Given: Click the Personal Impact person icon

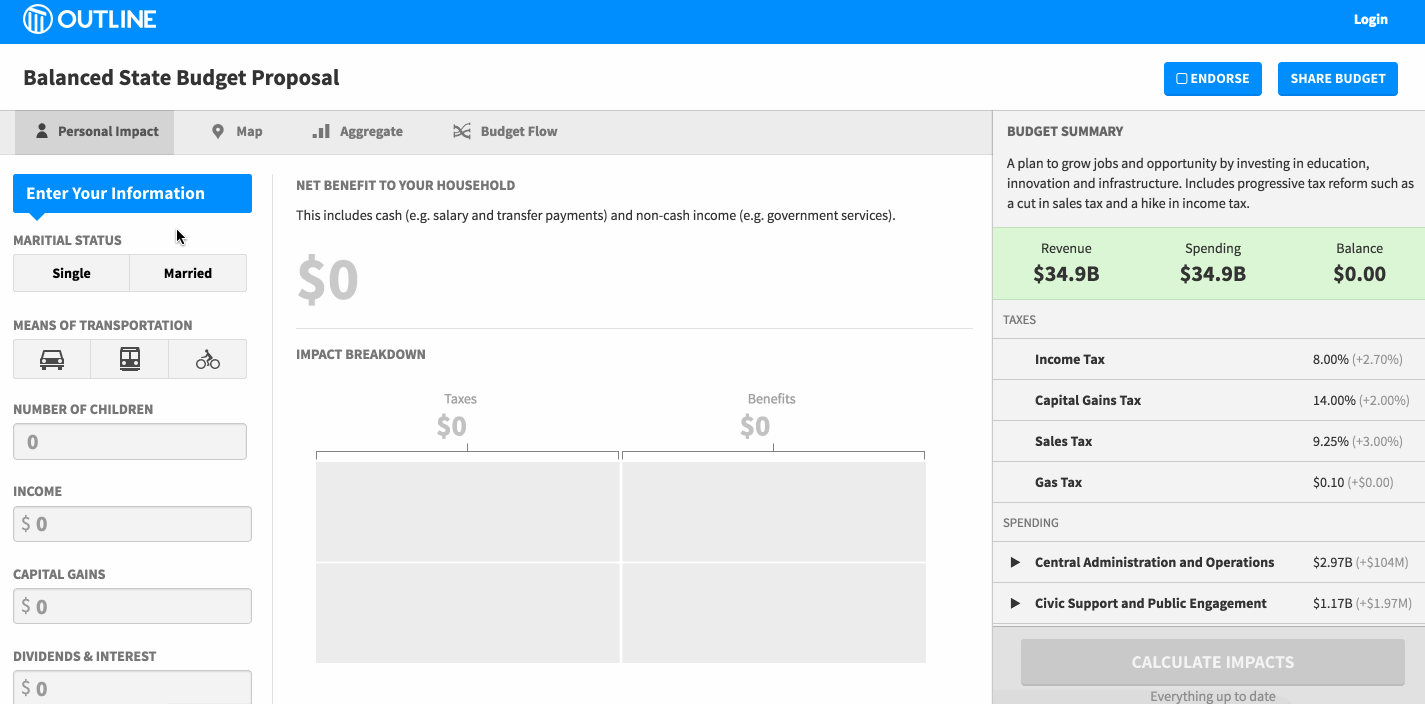Looking at the screenshot, I should [42, 131].
